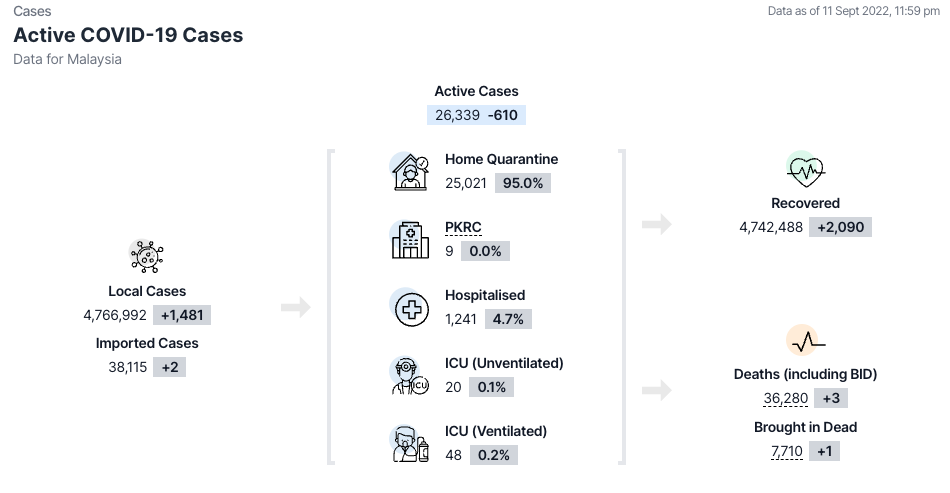Click the Home Quarantine house icon
The width and height of the screenshot is (950, 493).
409,172
